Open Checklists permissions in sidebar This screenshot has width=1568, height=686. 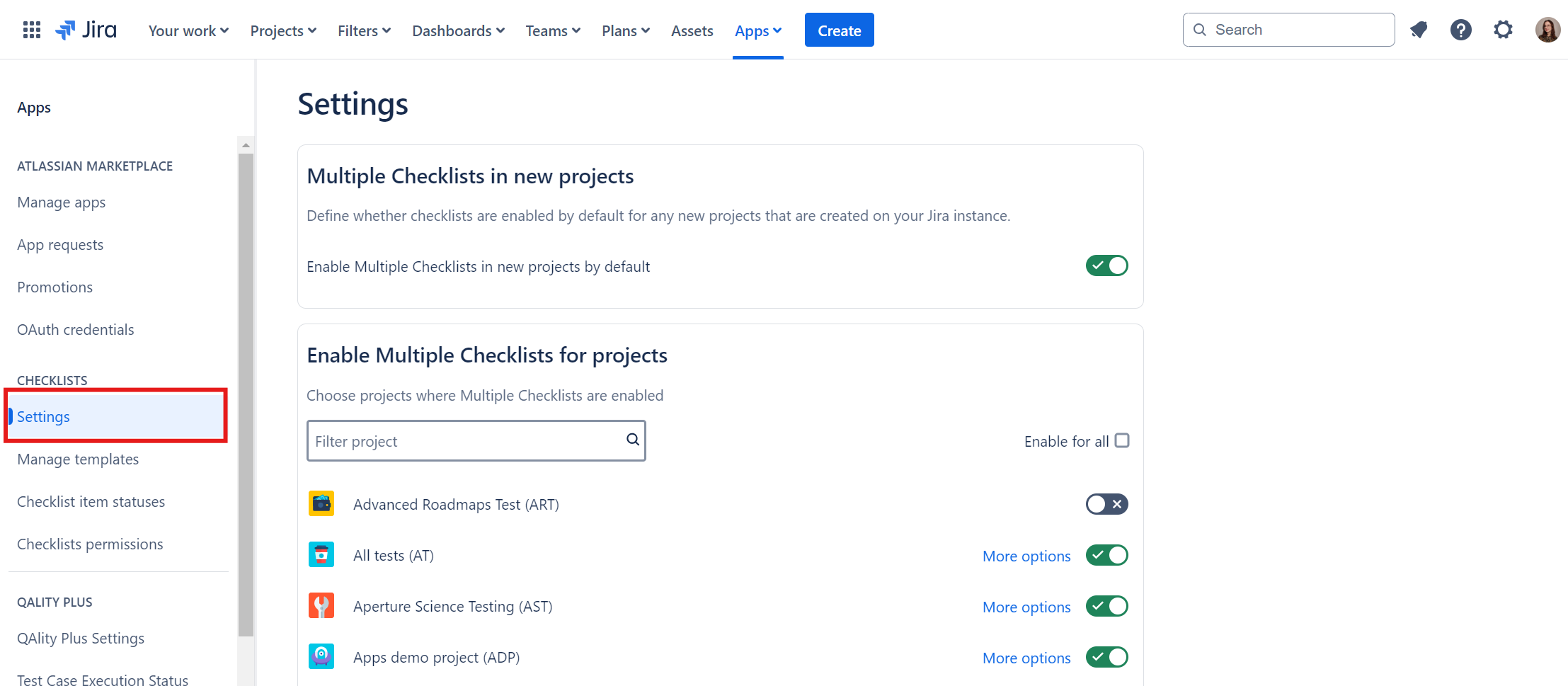[90, 544]
